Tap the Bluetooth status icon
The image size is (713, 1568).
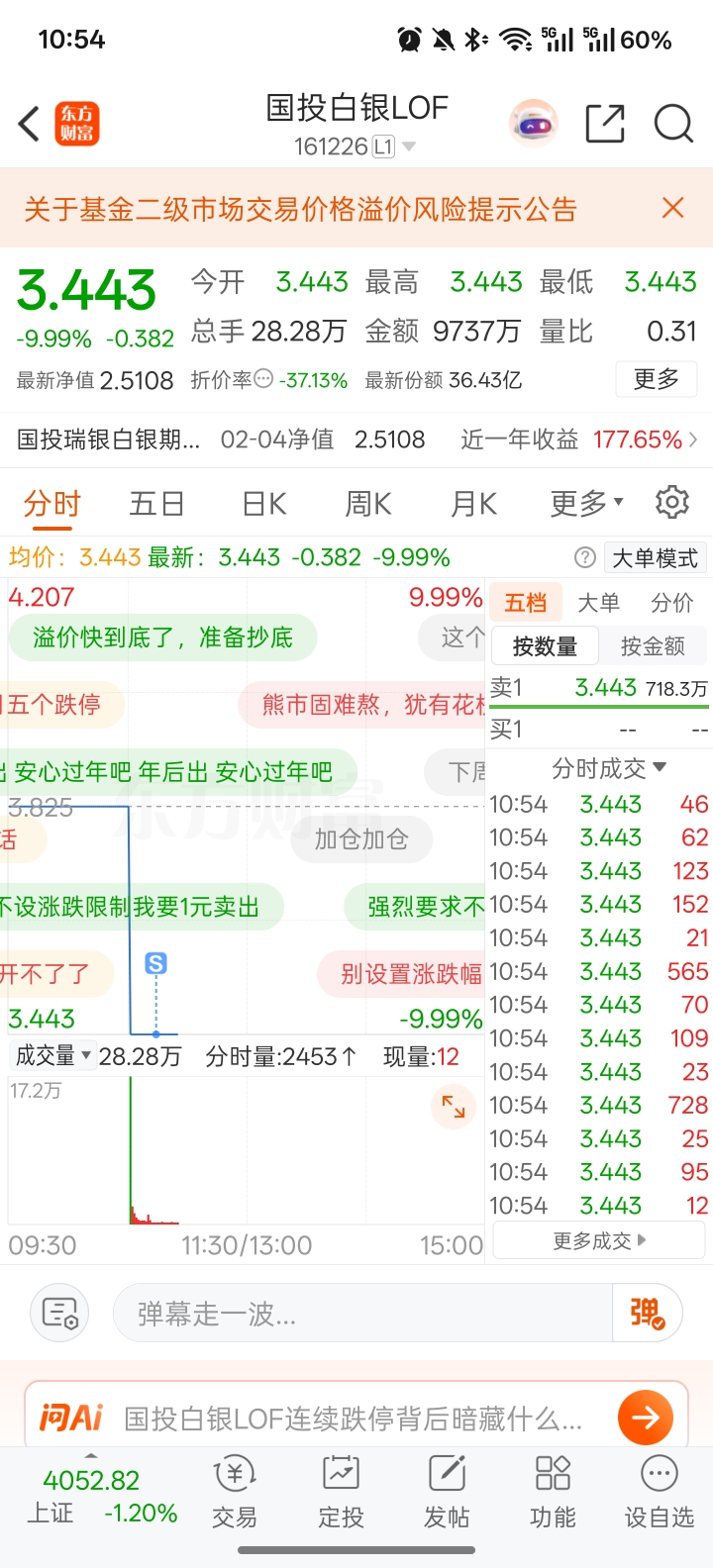[476, 40]
